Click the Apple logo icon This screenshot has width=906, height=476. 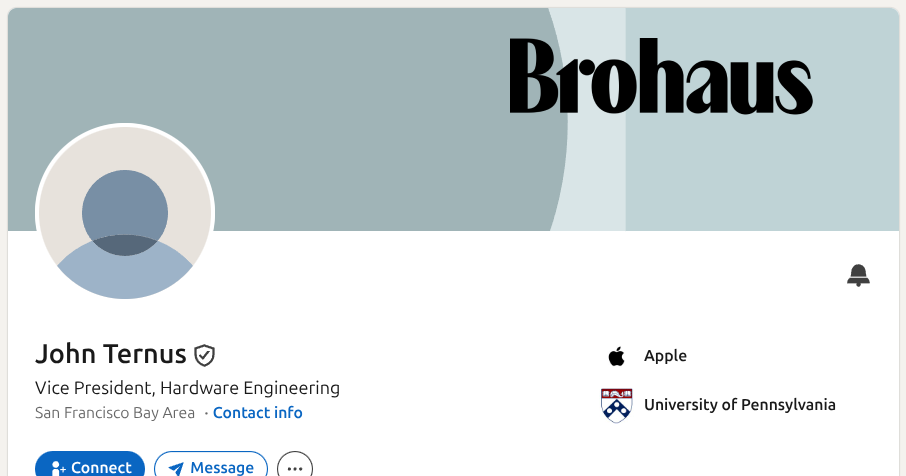tap(617, 356)
